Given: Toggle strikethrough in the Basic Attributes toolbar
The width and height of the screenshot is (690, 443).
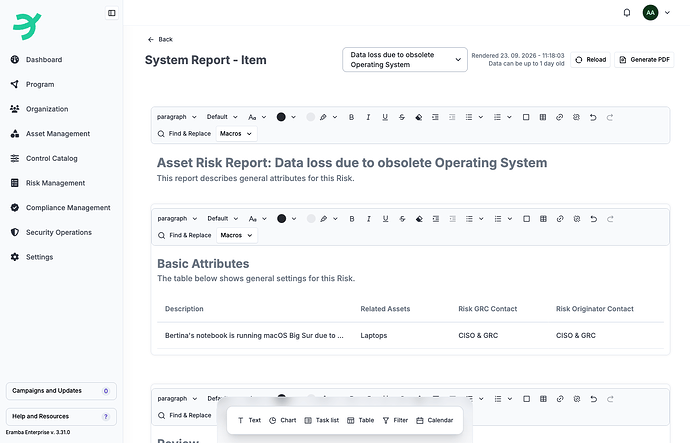Looking at the screenshot, I should 402,219.
